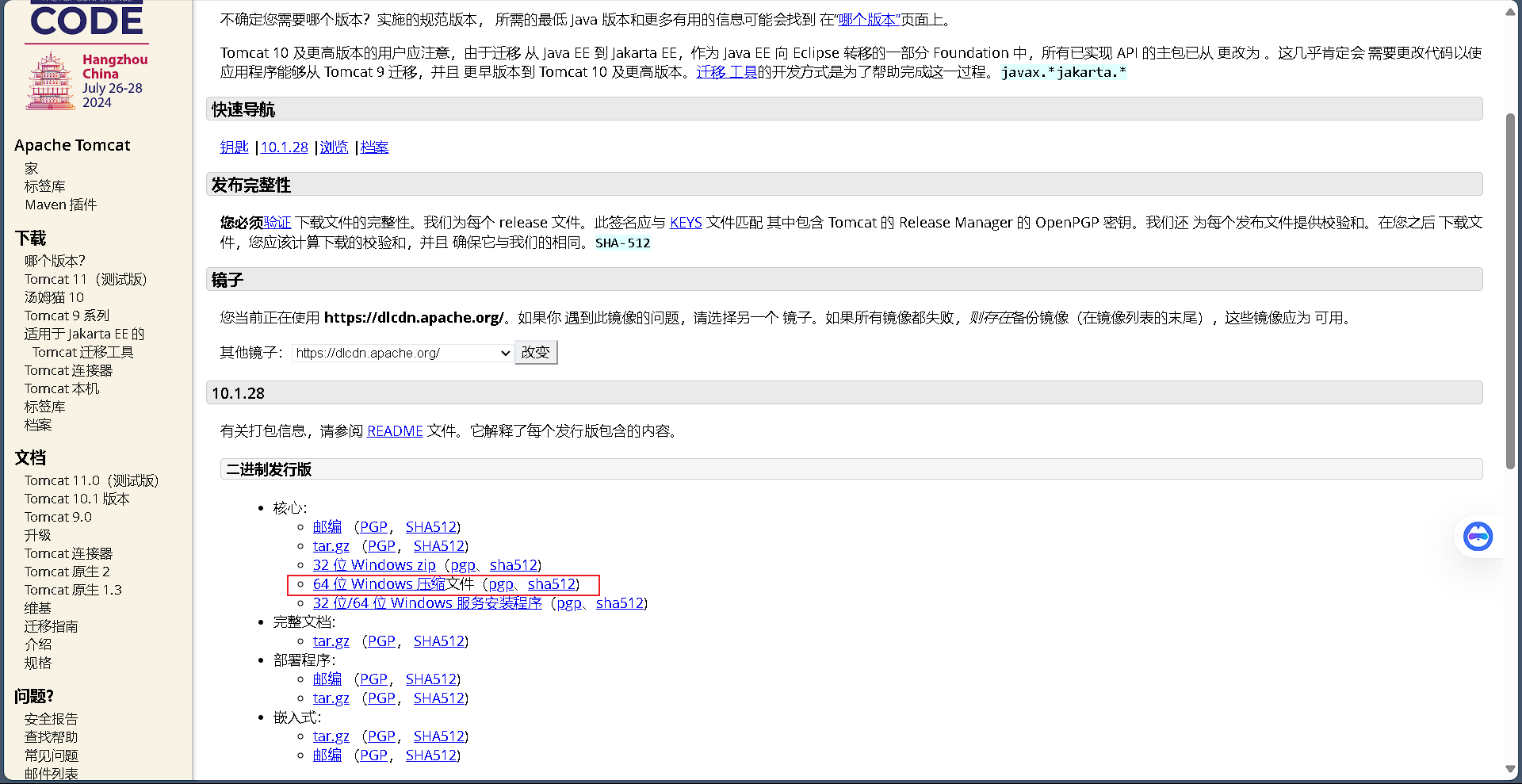Open 维基 in the sidebar

pos(38,609)
